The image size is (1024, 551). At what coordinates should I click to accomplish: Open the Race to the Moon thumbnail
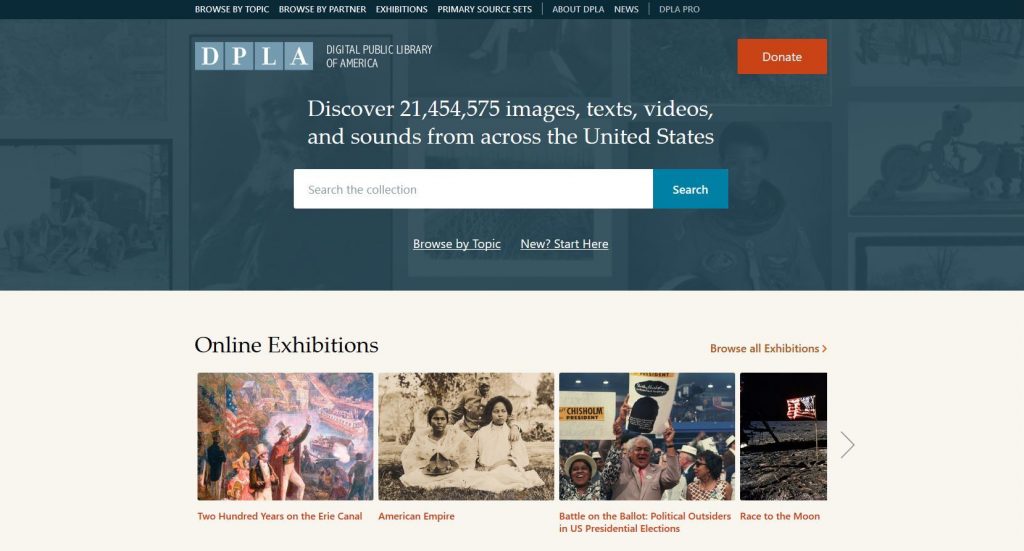coord(783,436)
